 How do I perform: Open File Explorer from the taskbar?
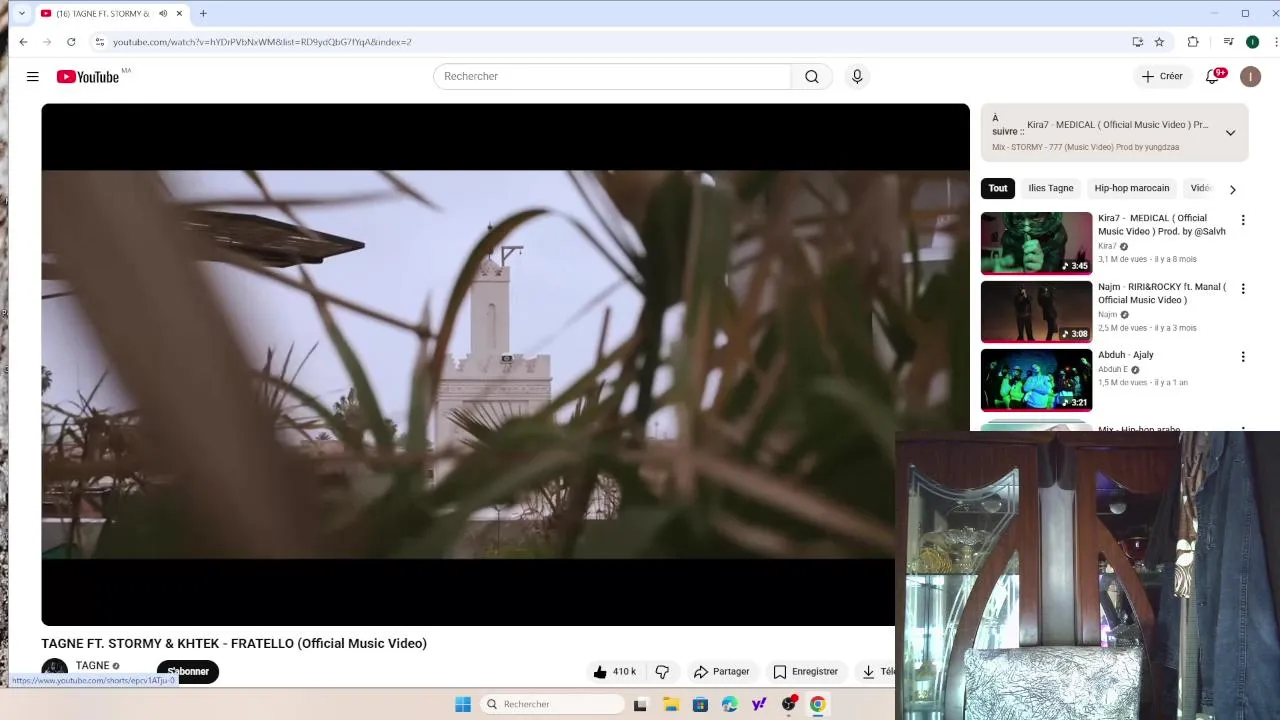coord(670,704)
